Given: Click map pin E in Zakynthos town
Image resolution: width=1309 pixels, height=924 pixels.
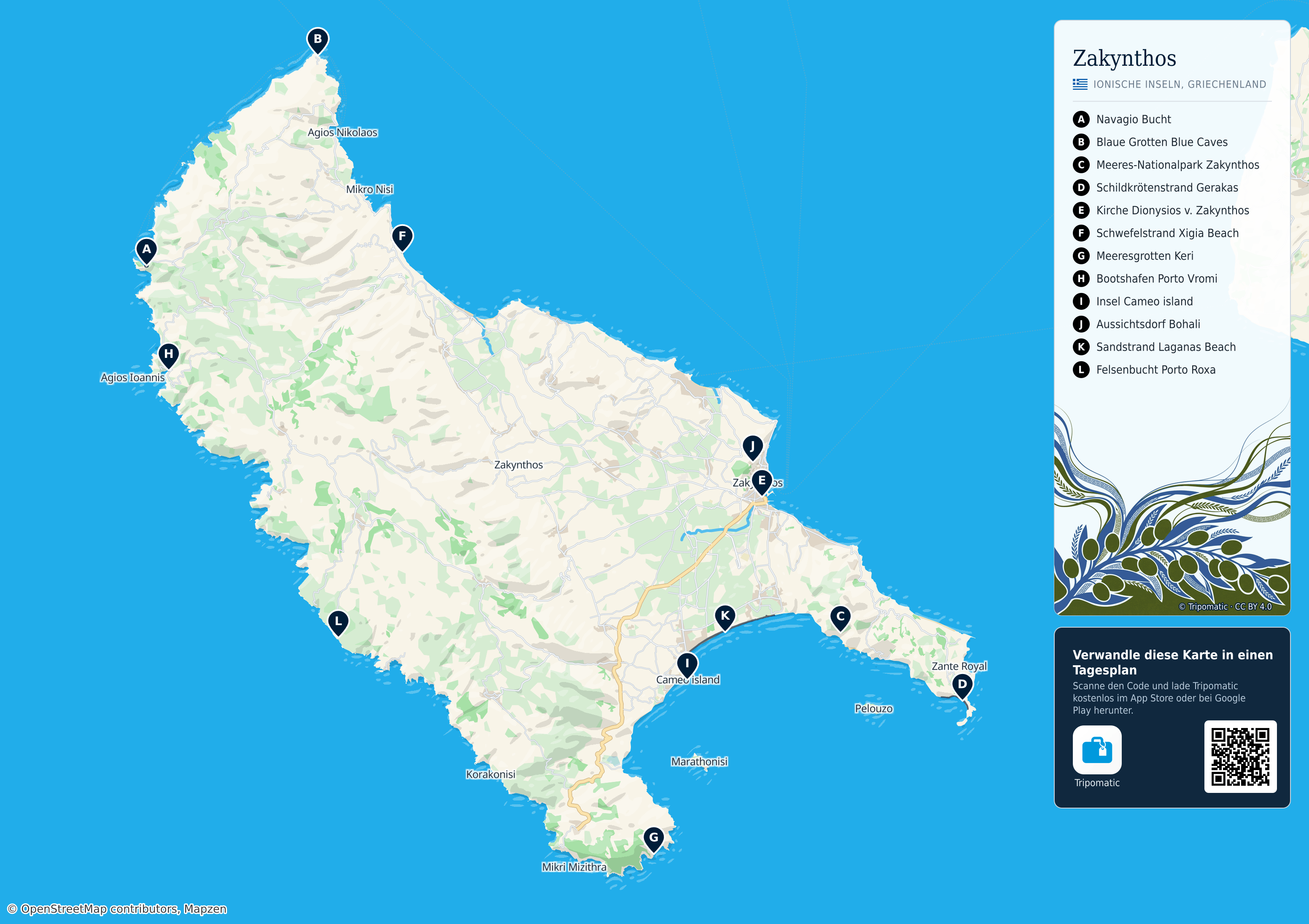Looking at the screenshot, I should coord(762,482).
